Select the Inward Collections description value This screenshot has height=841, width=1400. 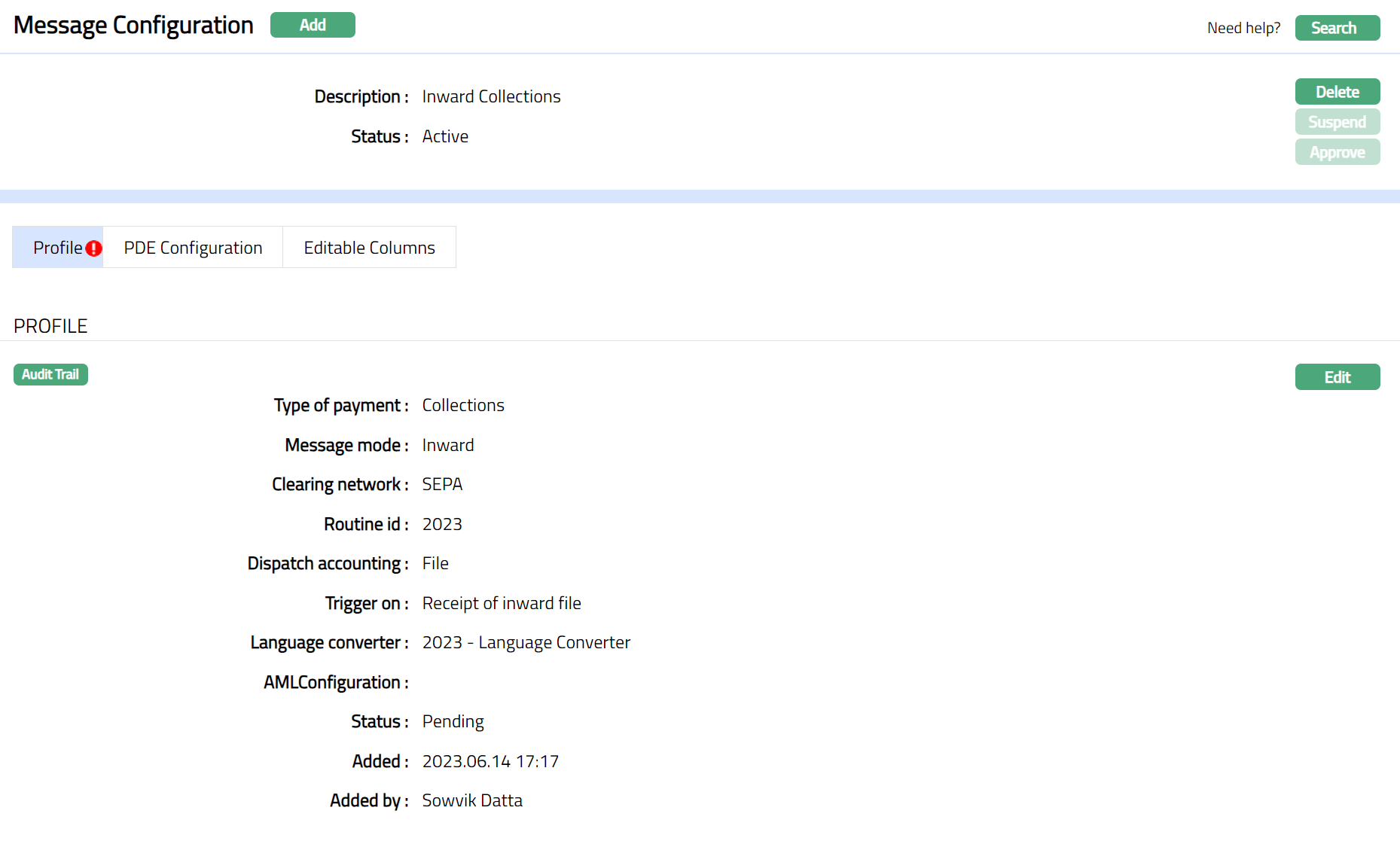[x=491, y=96]
